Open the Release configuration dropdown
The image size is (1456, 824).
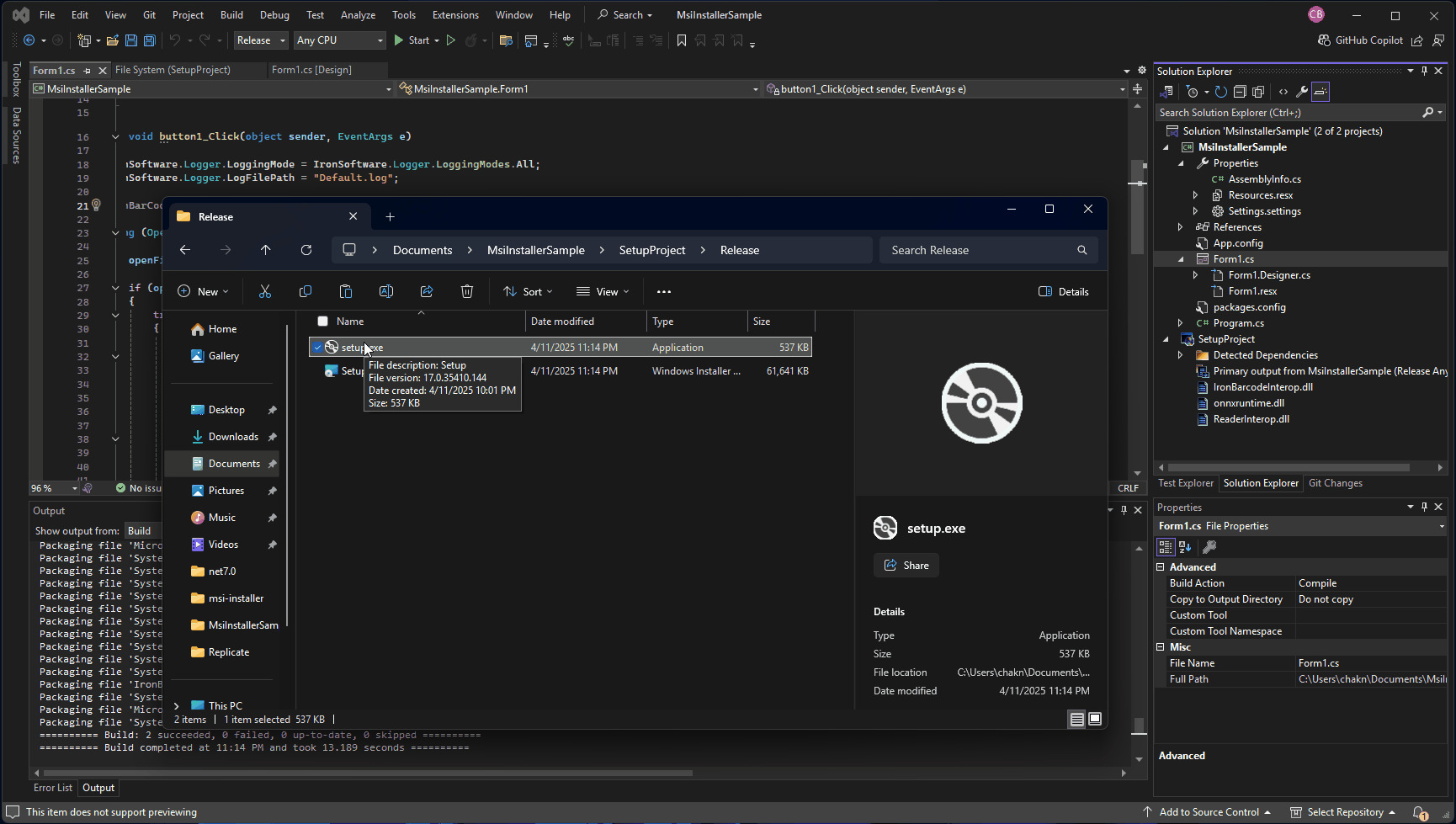(261, 40)
